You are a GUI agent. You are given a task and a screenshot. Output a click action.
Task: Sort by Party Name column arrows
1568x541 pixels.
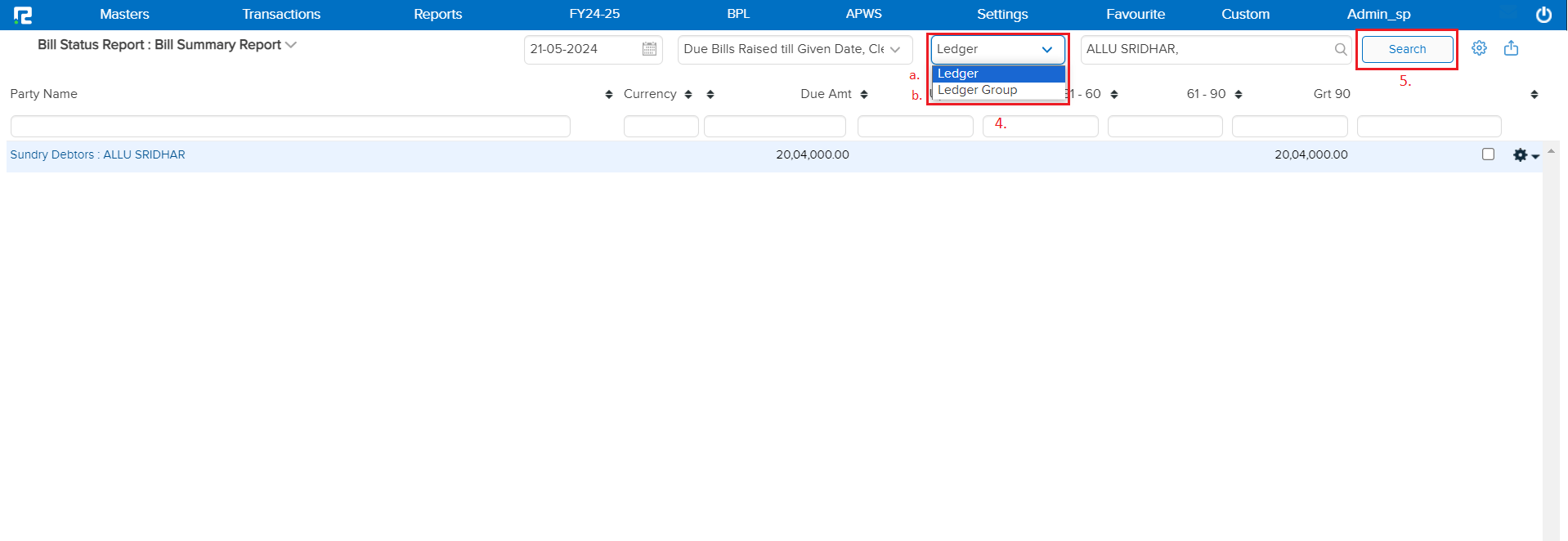pyautogui.click(x=608, y=95)
